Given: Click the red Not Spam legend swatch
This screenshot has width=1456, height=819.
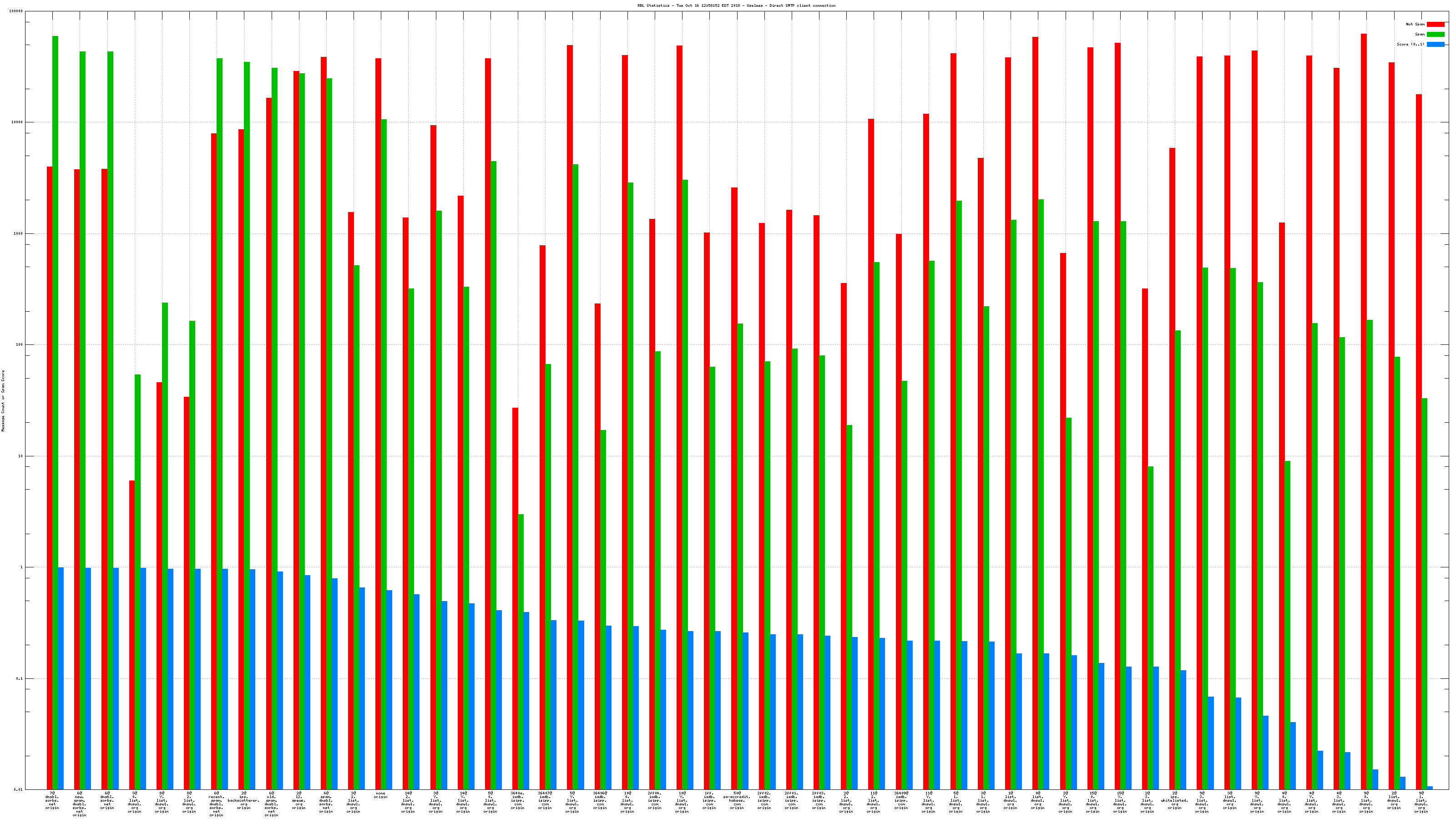Looking at the screenshot, I should point(1435,24).
